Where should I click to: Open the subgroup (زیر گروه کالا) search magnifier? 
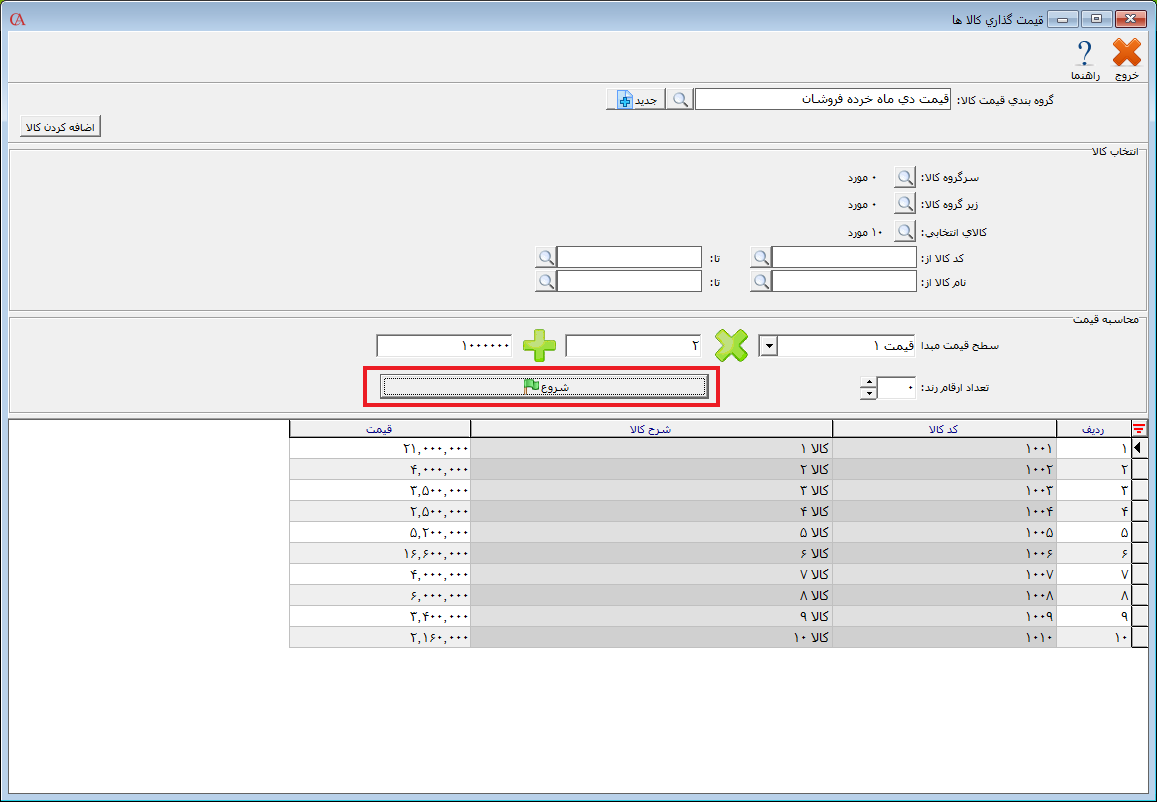click(x=904, y=204)
